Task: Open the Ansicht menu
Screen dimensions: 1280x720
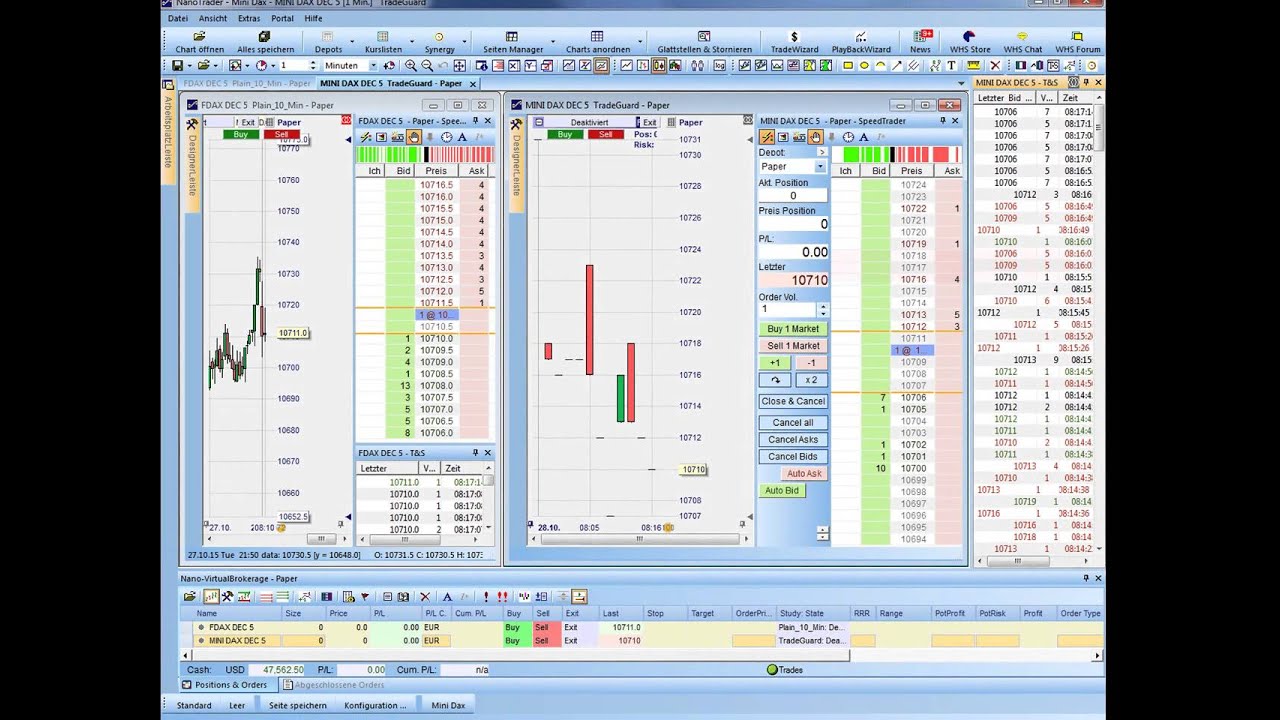Action: point(213,18)
